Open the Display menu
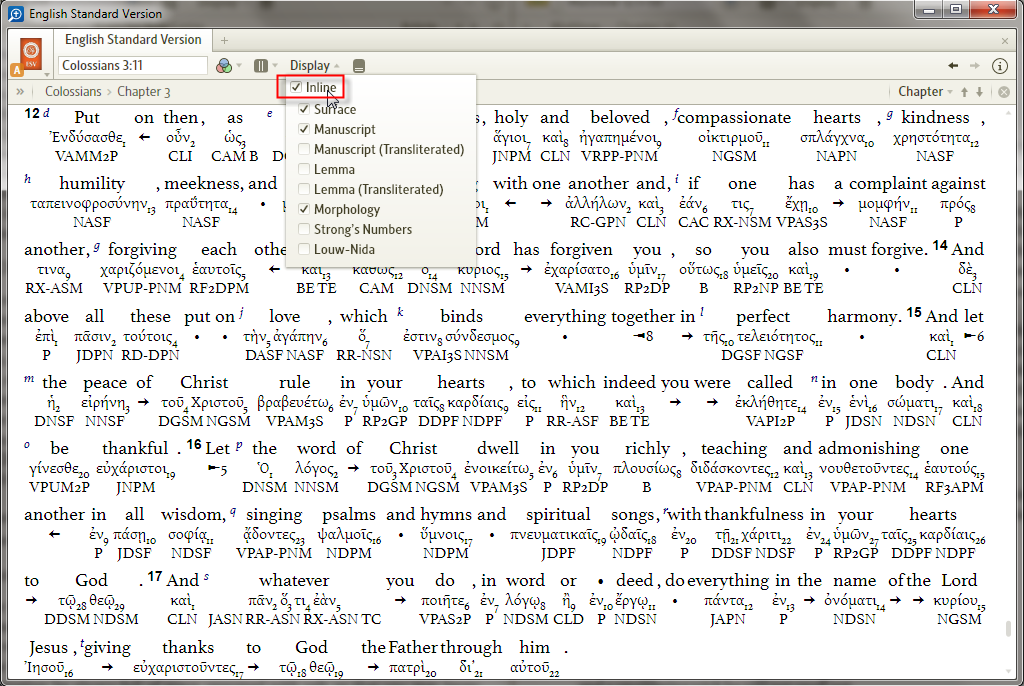Viewport: 1024px width, 686px height. tap(314, 66)
